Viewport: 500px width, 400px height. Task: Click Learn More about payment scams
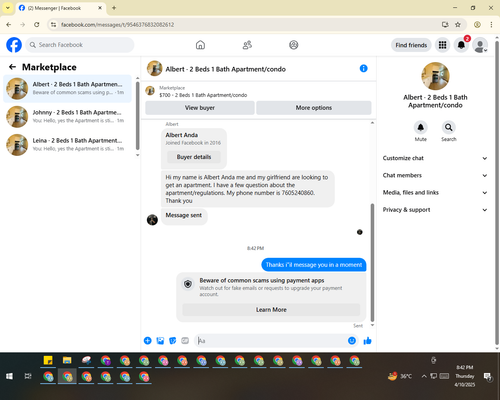pos(271,310)
